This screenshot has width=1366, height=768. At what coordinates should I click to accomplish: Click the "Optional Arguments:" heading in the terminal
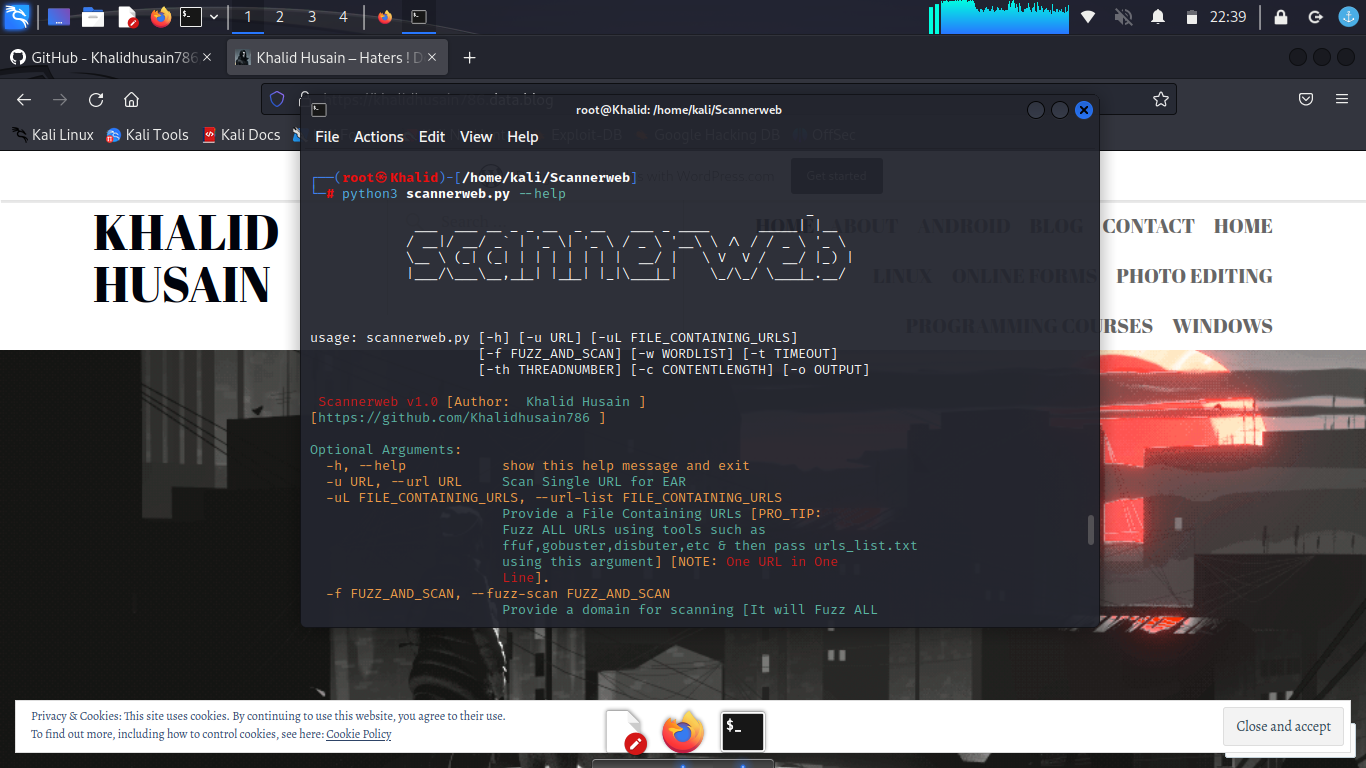pyautogui.click(x=386, y=450)
